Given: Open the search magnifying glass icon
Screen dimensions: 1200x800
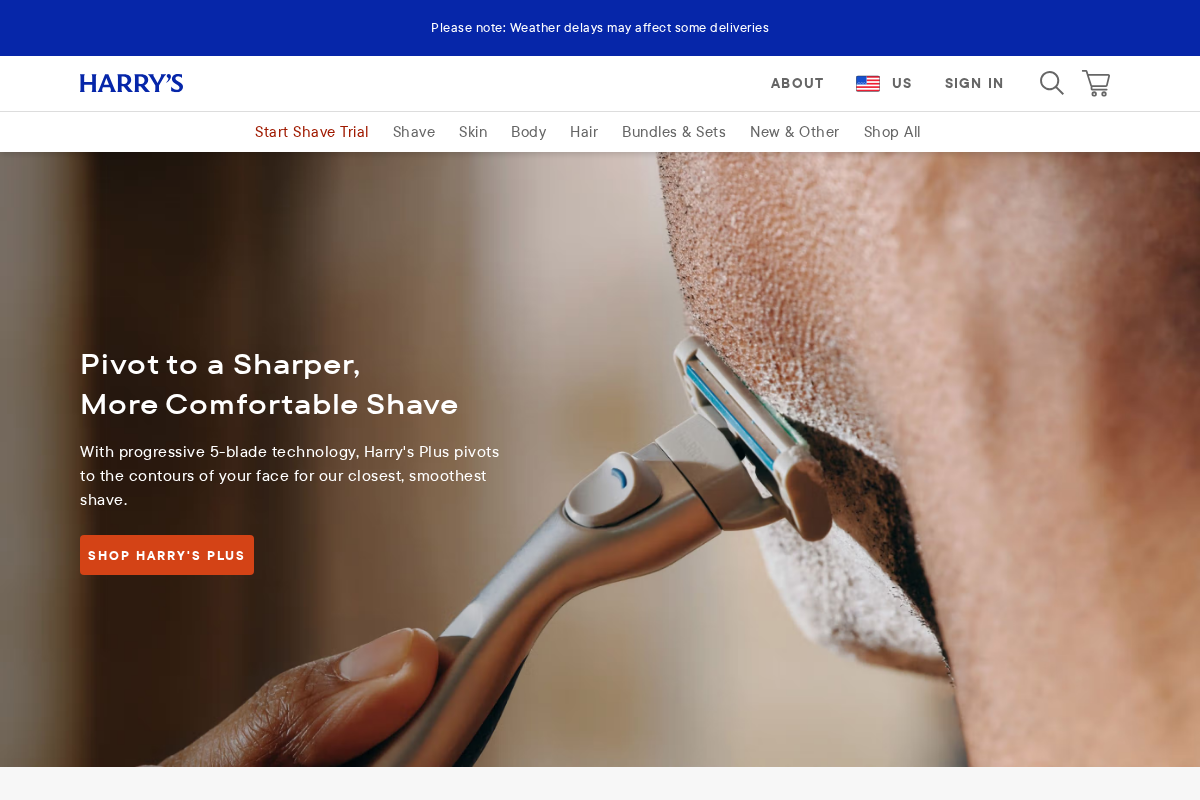Looking at the screenshot, I should pyautogui.click(x=1051, y=83).
